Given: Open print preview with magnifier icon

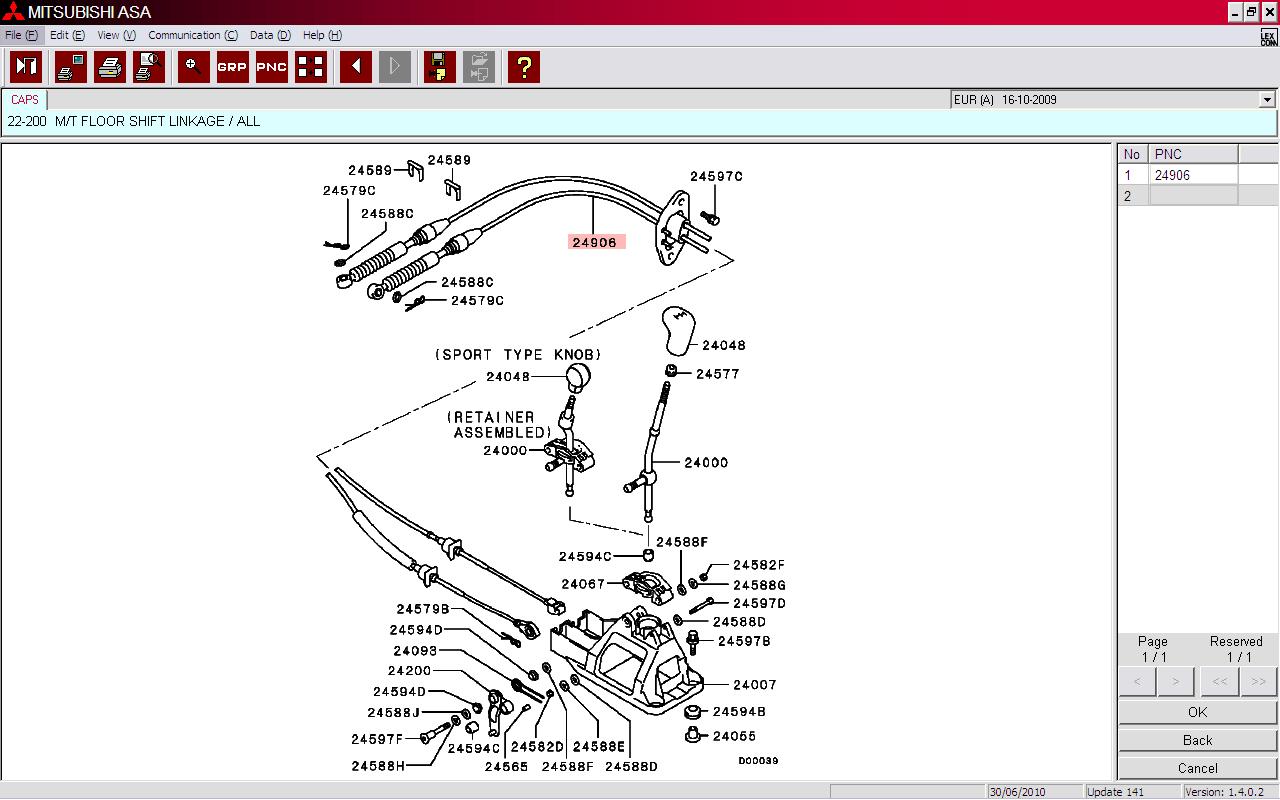Looking at the screenshot, I should point(149,67).
